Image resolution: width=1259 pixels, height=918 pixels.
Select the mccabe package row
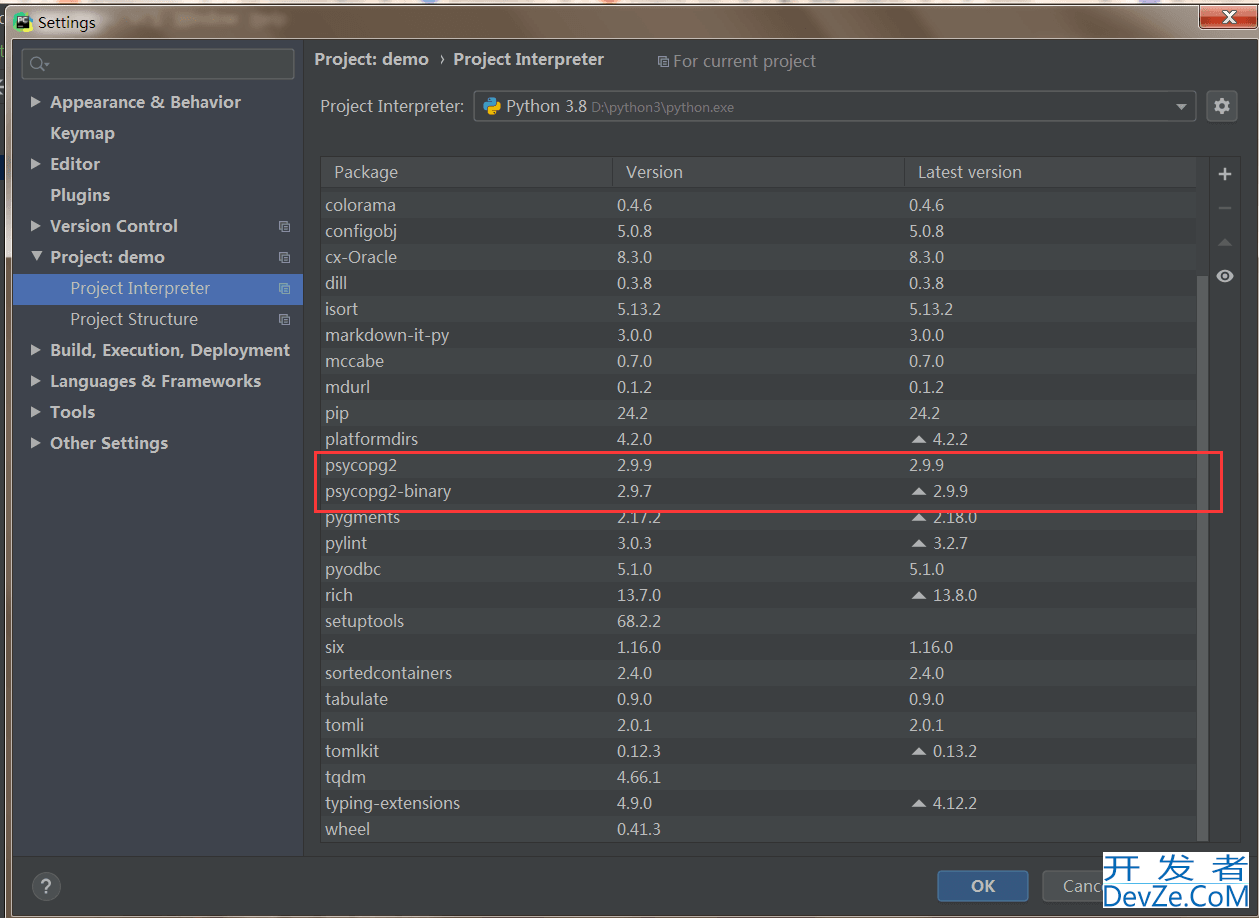click(x=758, y=361)
